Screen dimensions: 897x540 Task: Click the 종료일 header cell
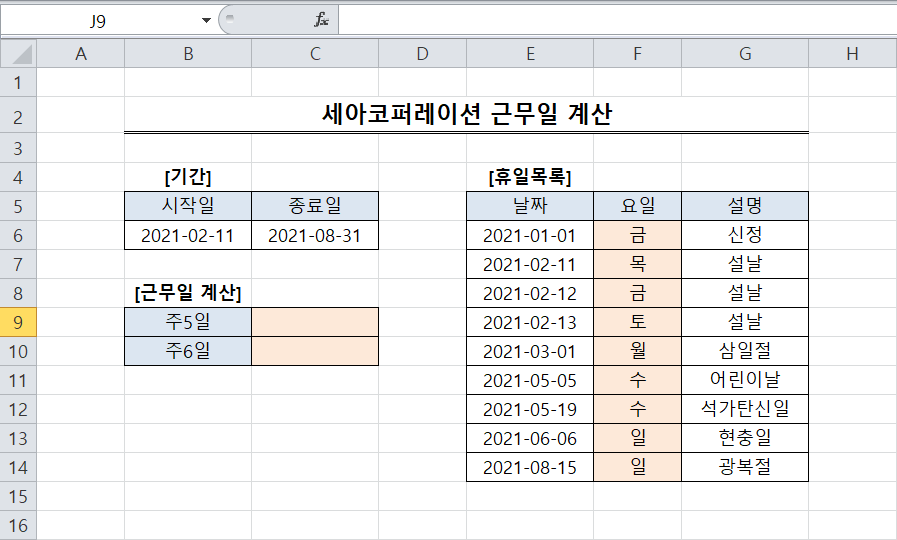(x=315, y=206)
